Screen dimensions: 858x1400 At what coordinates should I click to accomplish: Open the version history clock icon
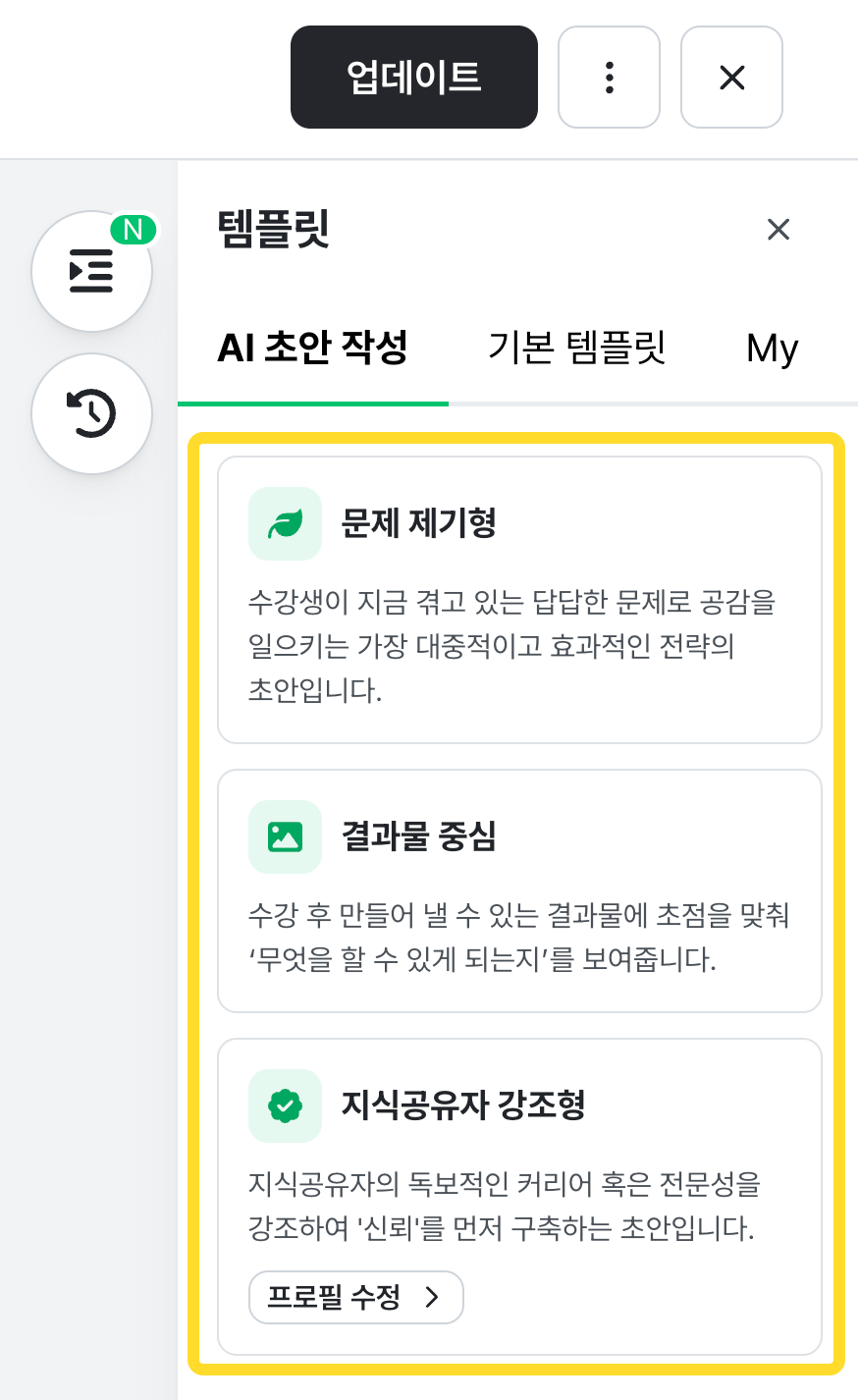91,413
